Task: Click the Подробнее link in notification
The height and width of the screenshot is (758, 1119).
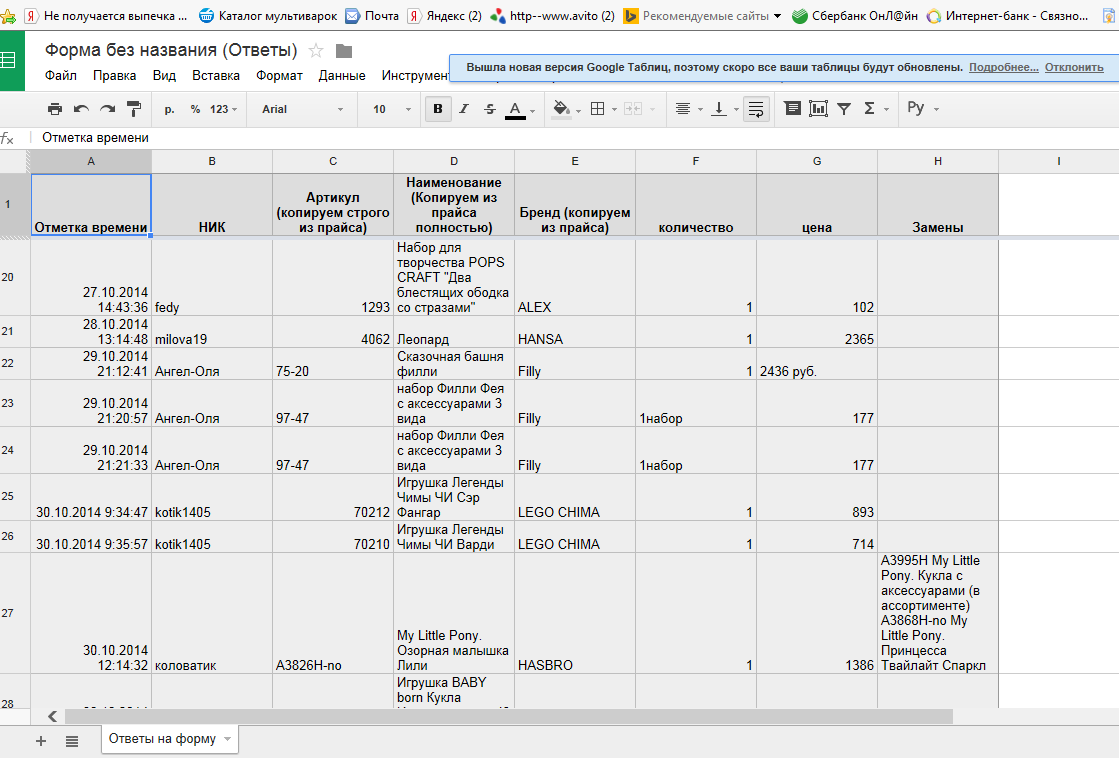Action: coord(1003,67)
